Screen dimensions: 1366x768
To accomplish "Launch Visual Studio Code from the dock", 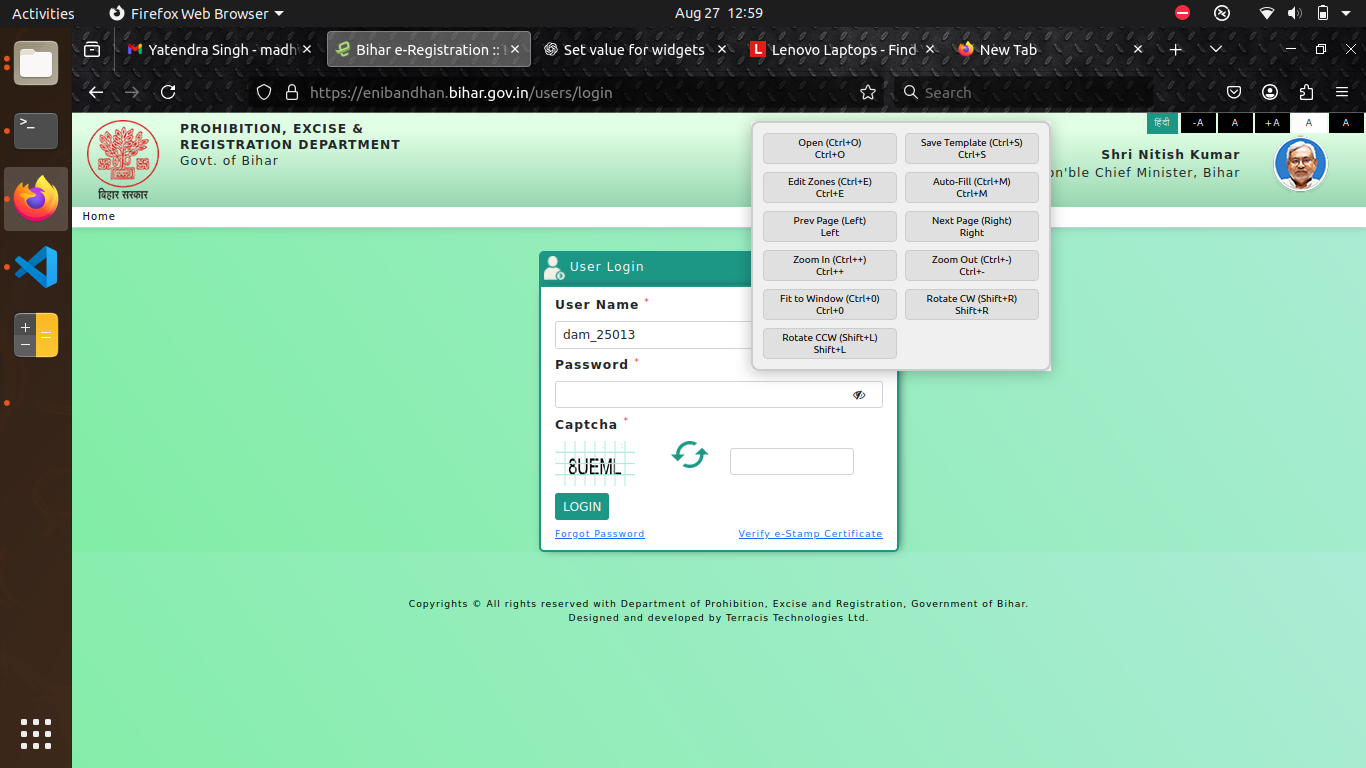I will [x=36, y=268].
